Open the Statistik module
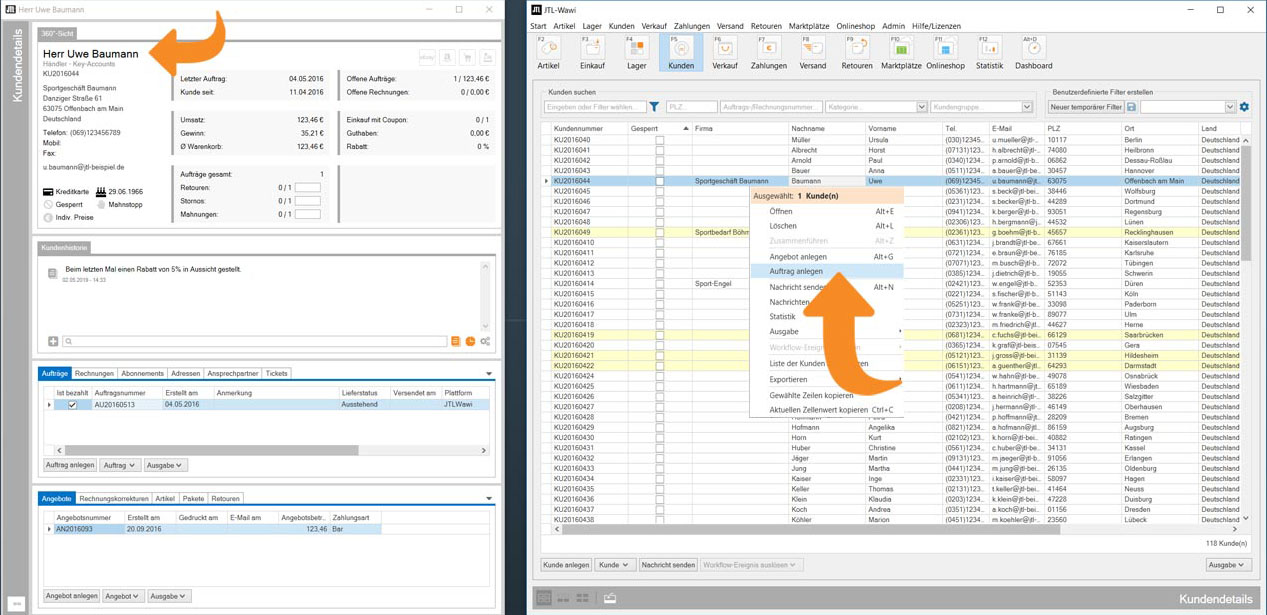This screenshot has width=1267, height=615. 989,52
